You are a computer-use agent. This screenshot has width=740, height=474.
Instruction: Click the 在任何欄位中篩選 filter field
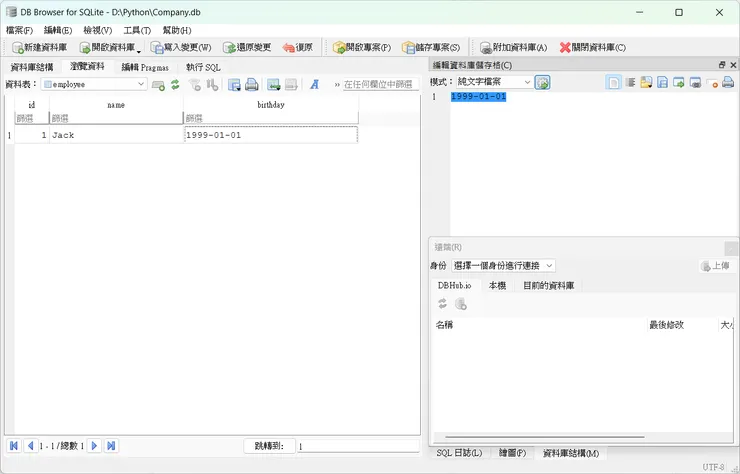(x=380, y=85)
